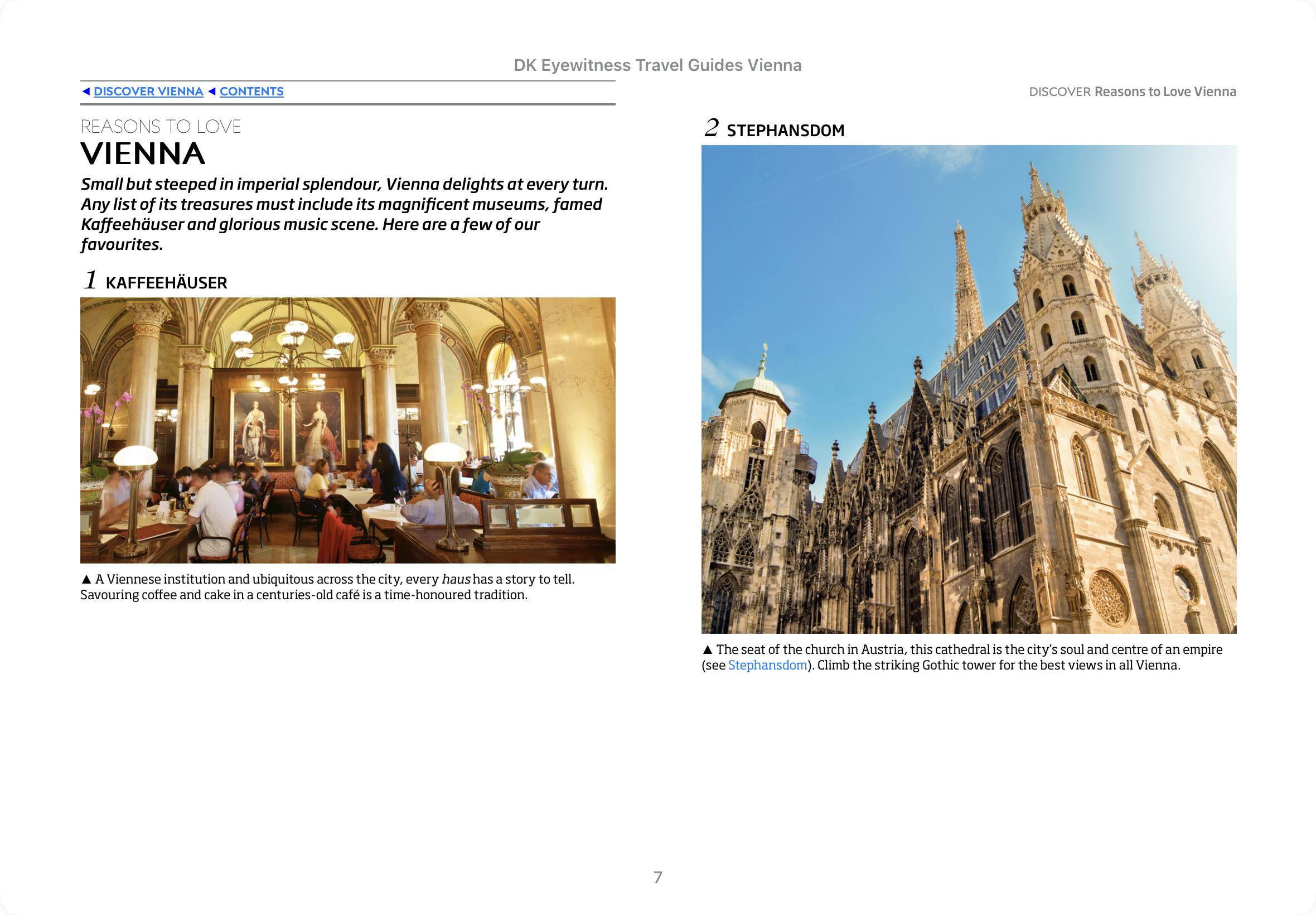Follow the blue Stephansdom link in caption
This screenshot has height=915, width=1316.
767,666
